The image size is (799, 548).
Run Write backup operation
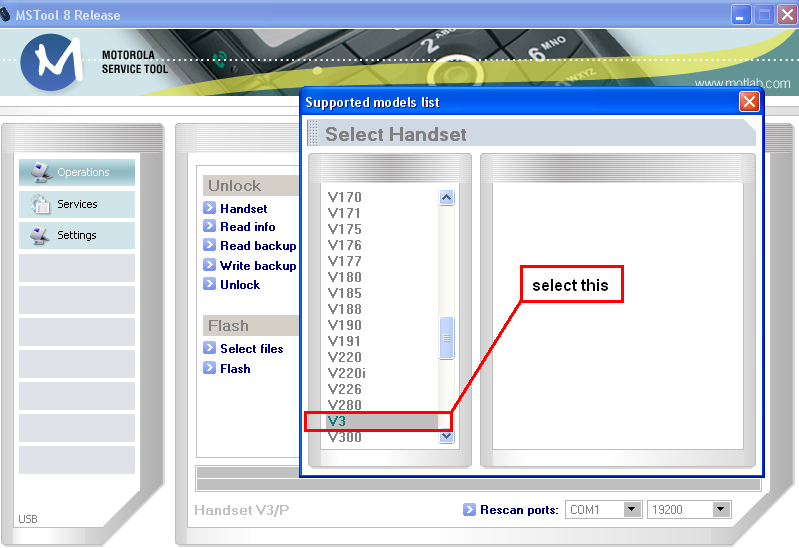click(258, 266)
